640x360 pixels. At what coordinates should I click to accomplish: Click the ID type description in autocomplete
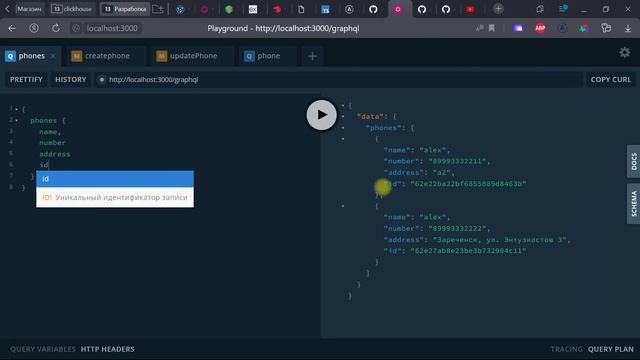pos(115,198)
